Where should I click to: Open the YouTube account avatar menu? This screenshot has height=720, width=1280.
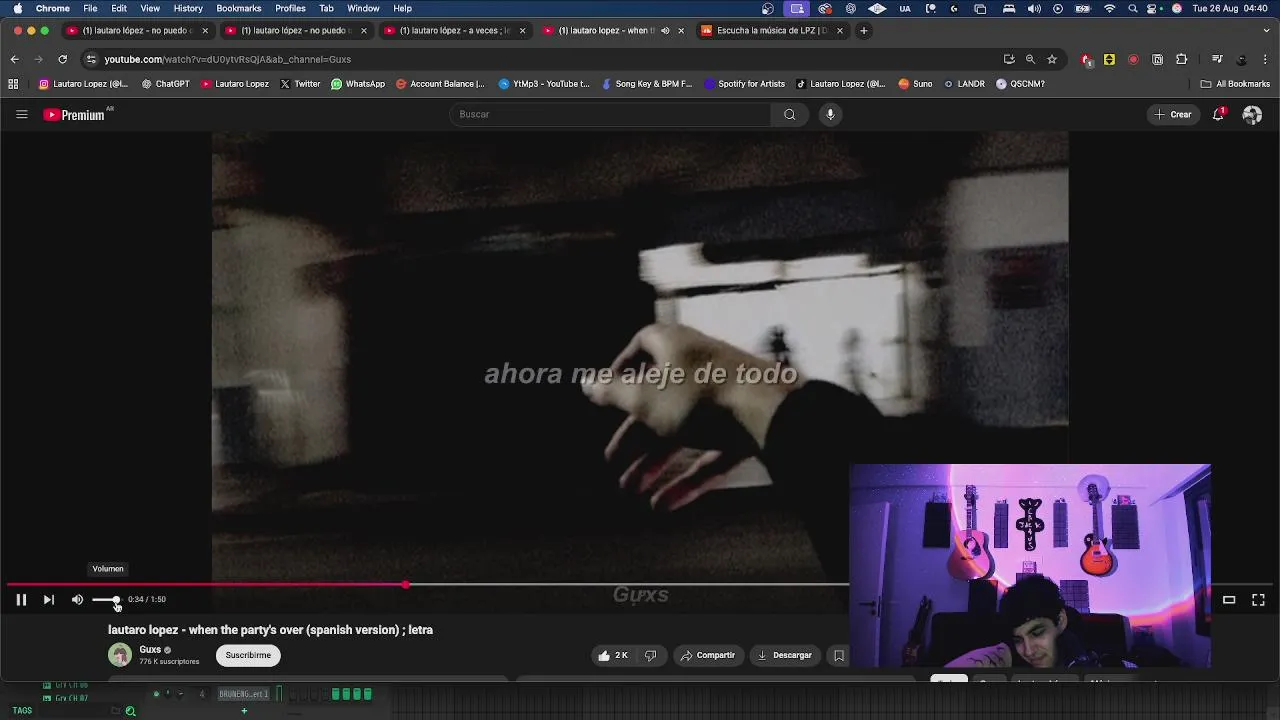click(1252, 115)
